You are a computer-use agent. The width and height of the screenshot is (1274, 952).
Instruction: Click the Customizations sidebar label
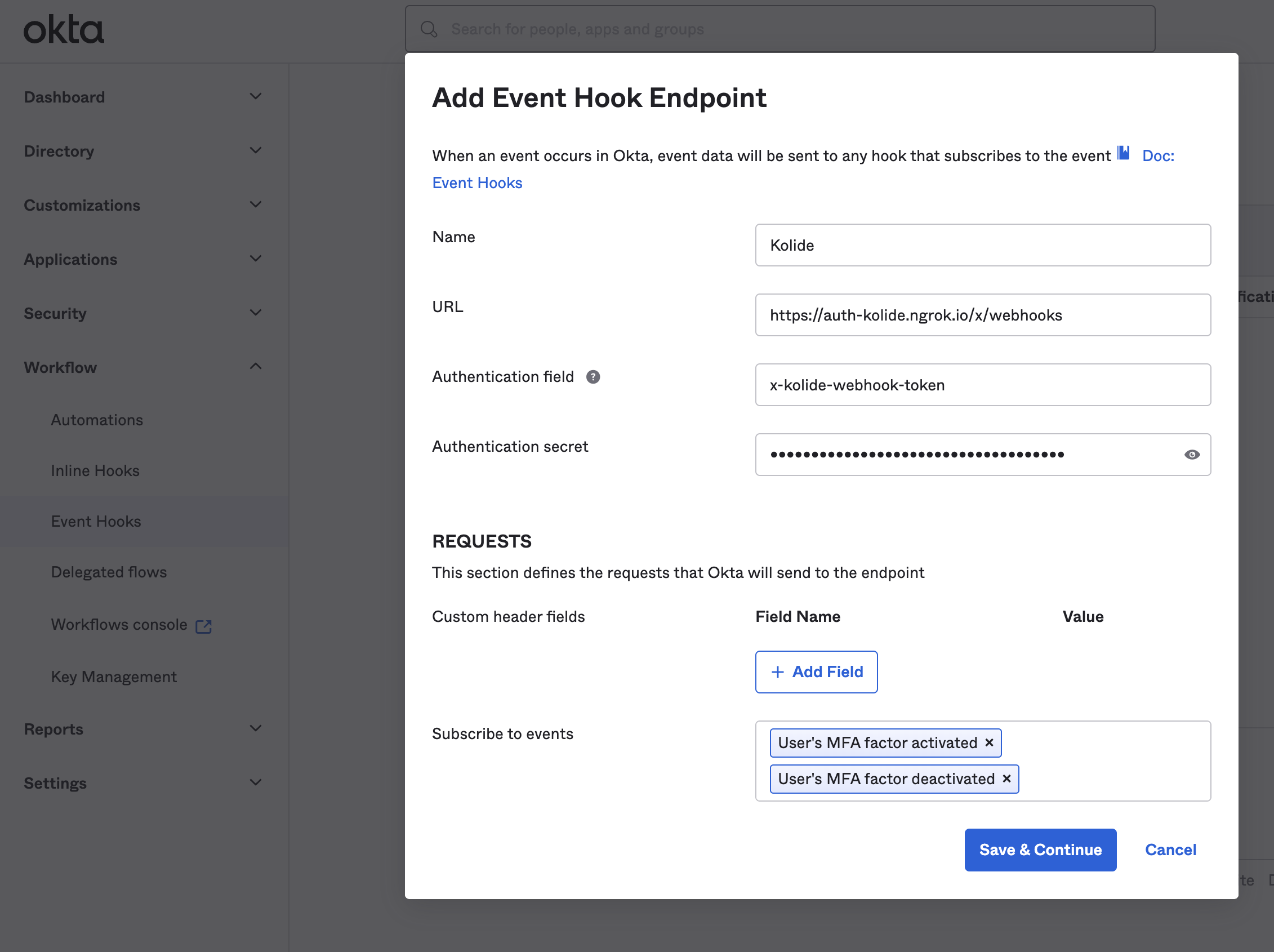pyautogui.click(x=82, y=205)
